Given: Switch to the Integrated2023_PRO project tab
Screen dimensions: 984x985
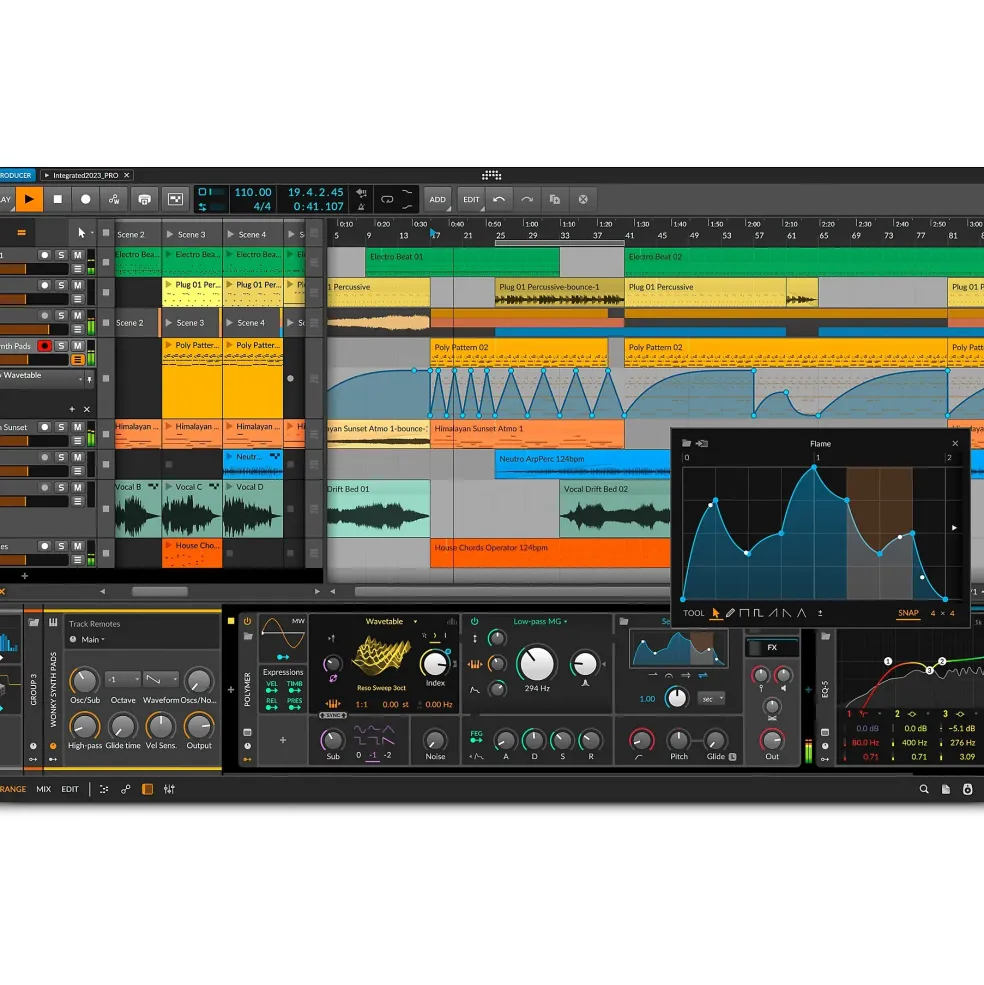Looking at the screenshot, I should click(85, 175).
